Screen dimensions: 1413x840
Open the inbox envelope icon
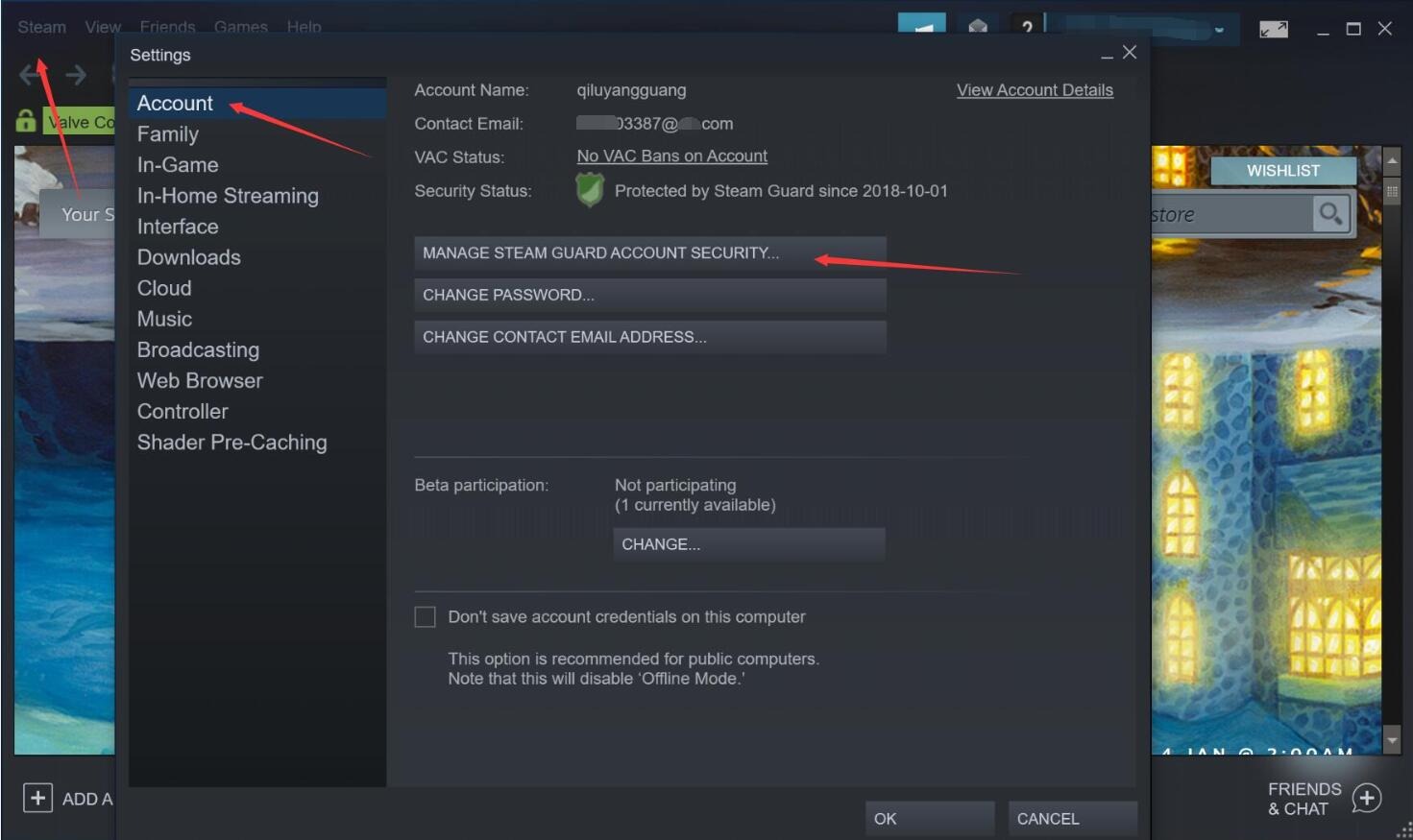(978, 26)
